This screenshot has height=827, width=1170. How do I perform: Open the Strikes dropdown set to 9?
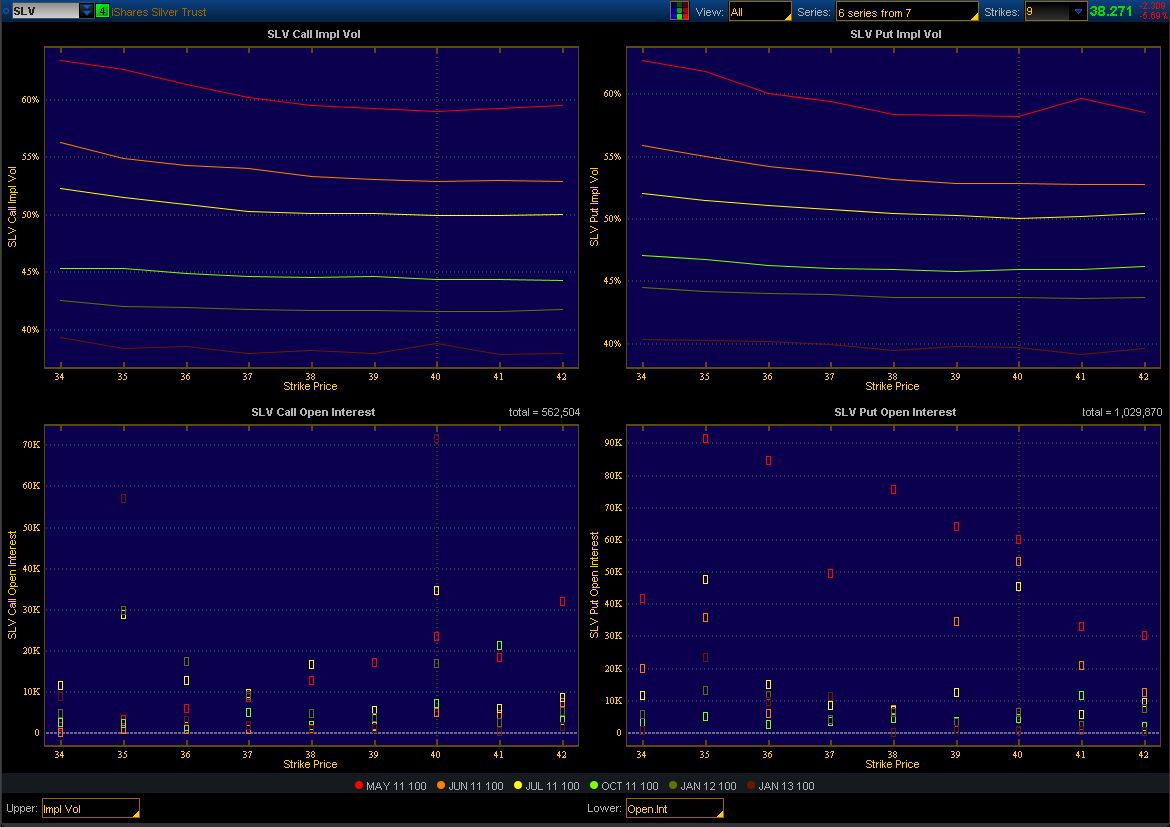(1055, 12)
